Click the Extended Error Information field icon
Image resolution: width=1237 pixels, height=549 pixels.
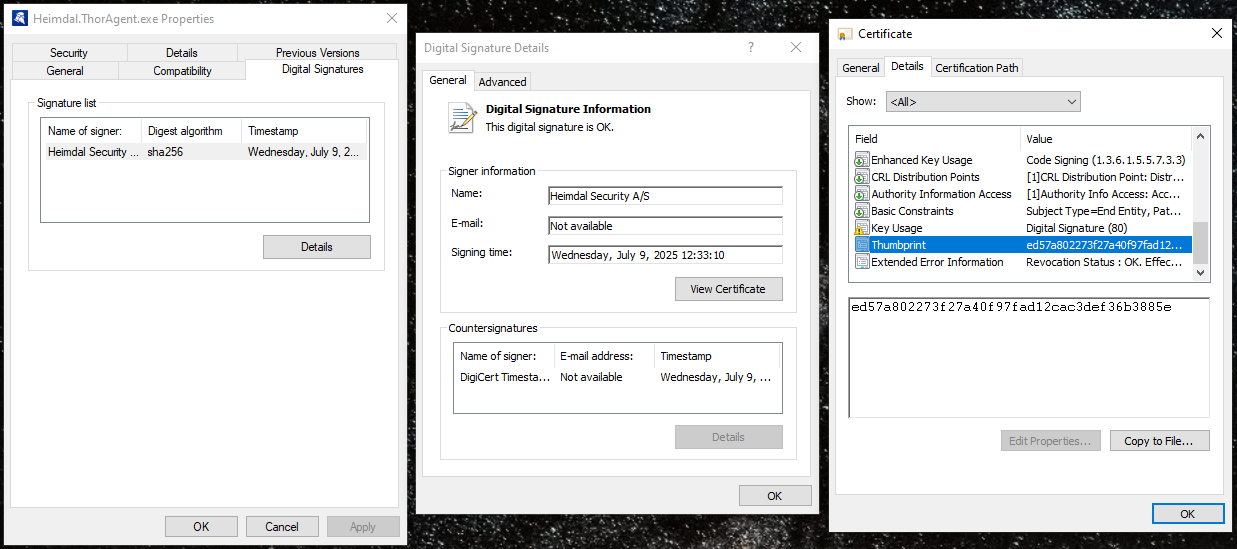pos(862,262)
